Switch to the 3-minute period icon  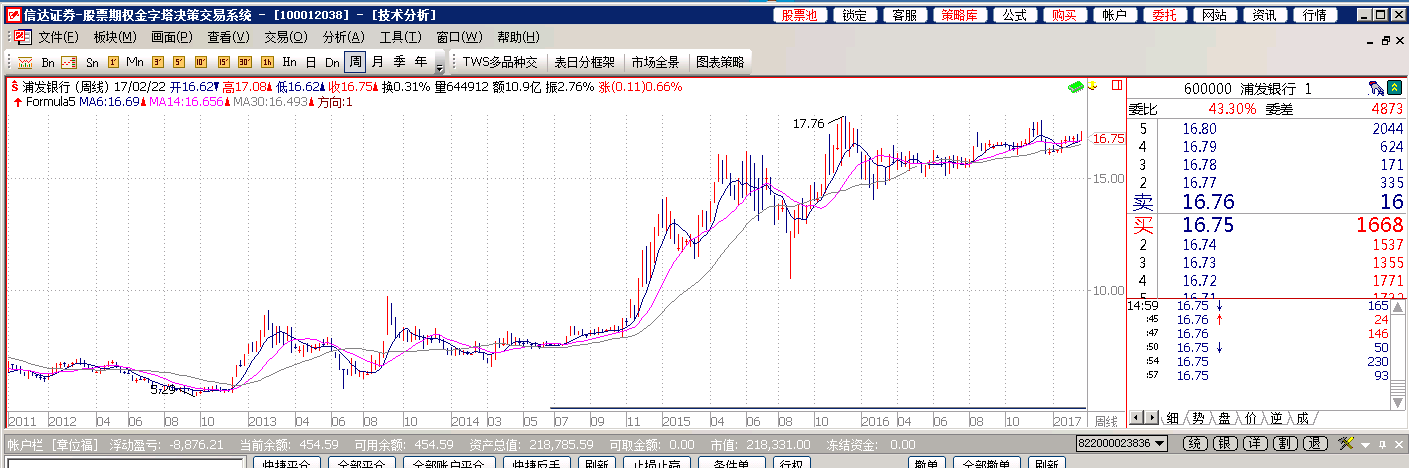[x=158, y=62]
